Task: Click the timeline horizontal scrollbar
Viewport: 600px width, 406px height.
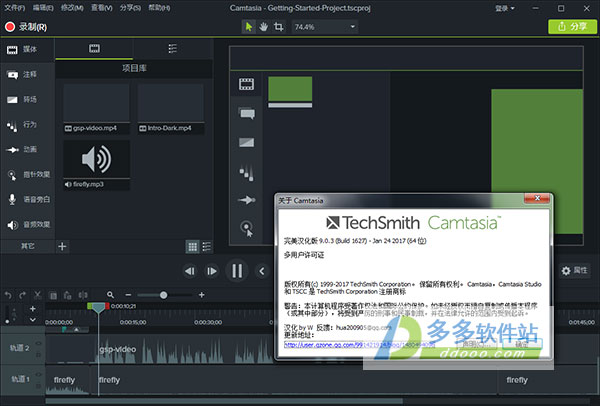Action: (224, 401)
